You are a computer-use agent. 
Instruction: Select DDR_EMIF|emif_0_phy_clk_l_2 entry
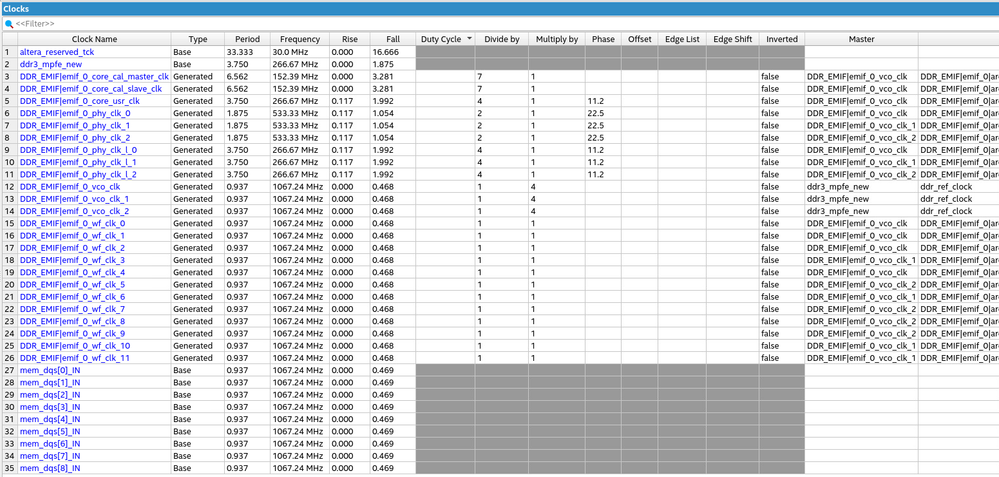tap(78, 174)
